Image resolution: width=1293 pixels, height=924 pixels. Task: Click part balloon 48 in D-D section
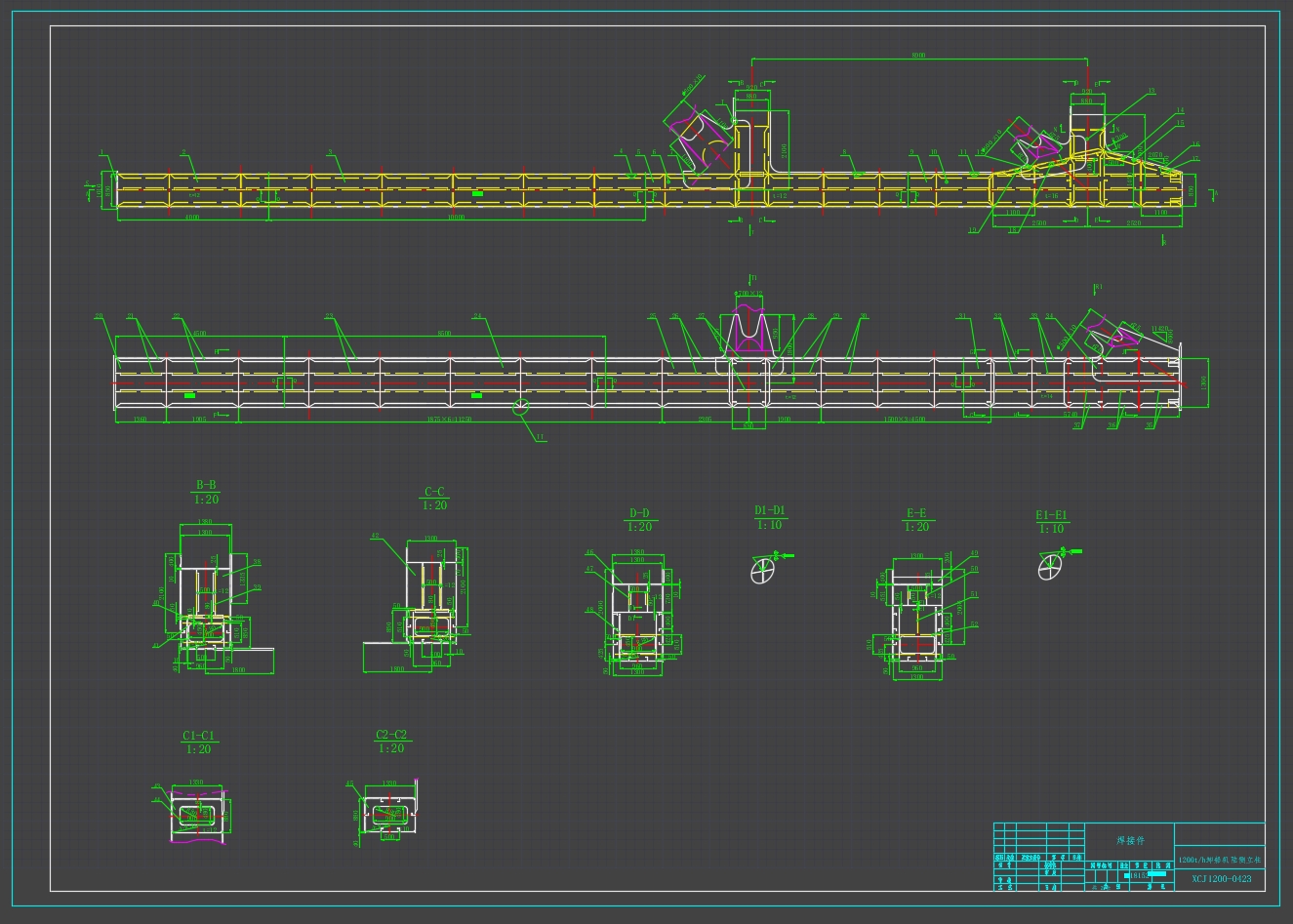[589, 610]
